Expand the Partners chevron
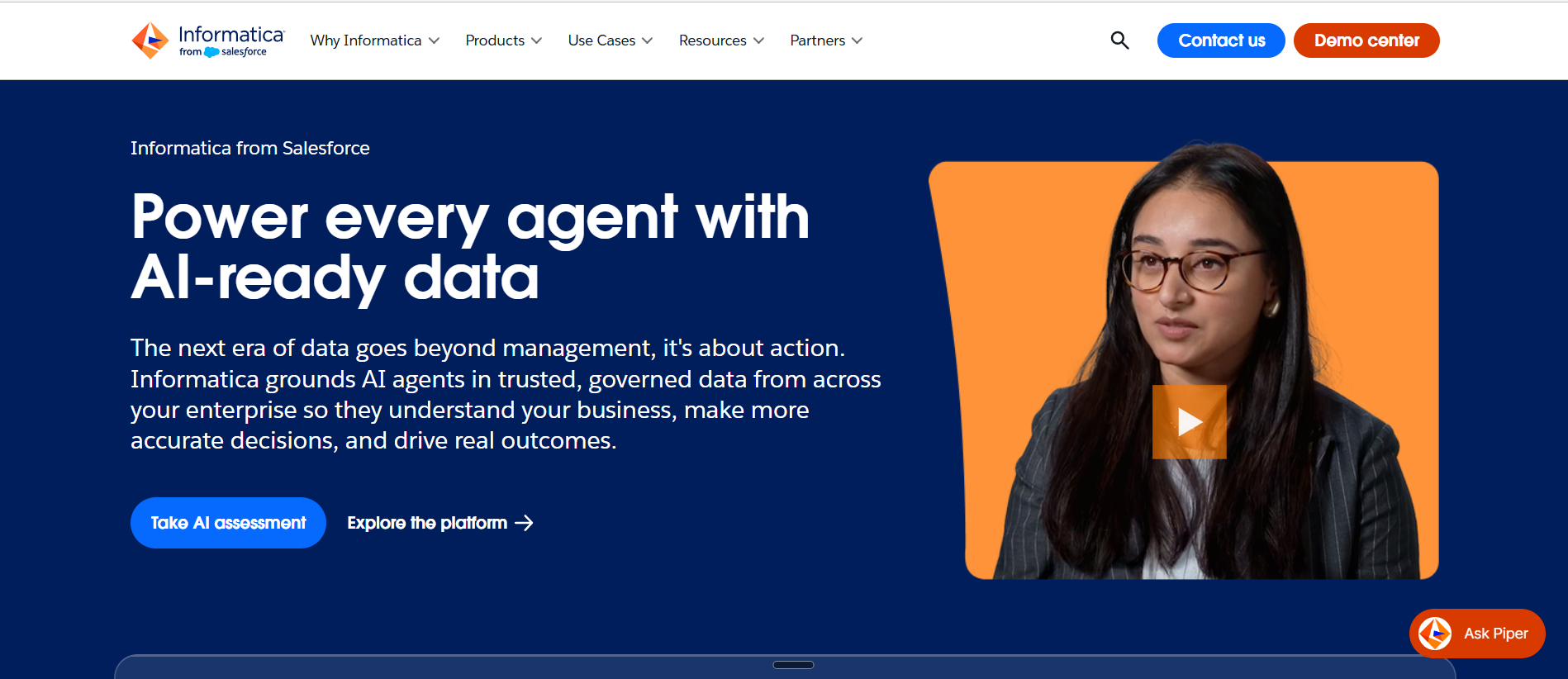1568x679 pixels. [x=857, y=40]
